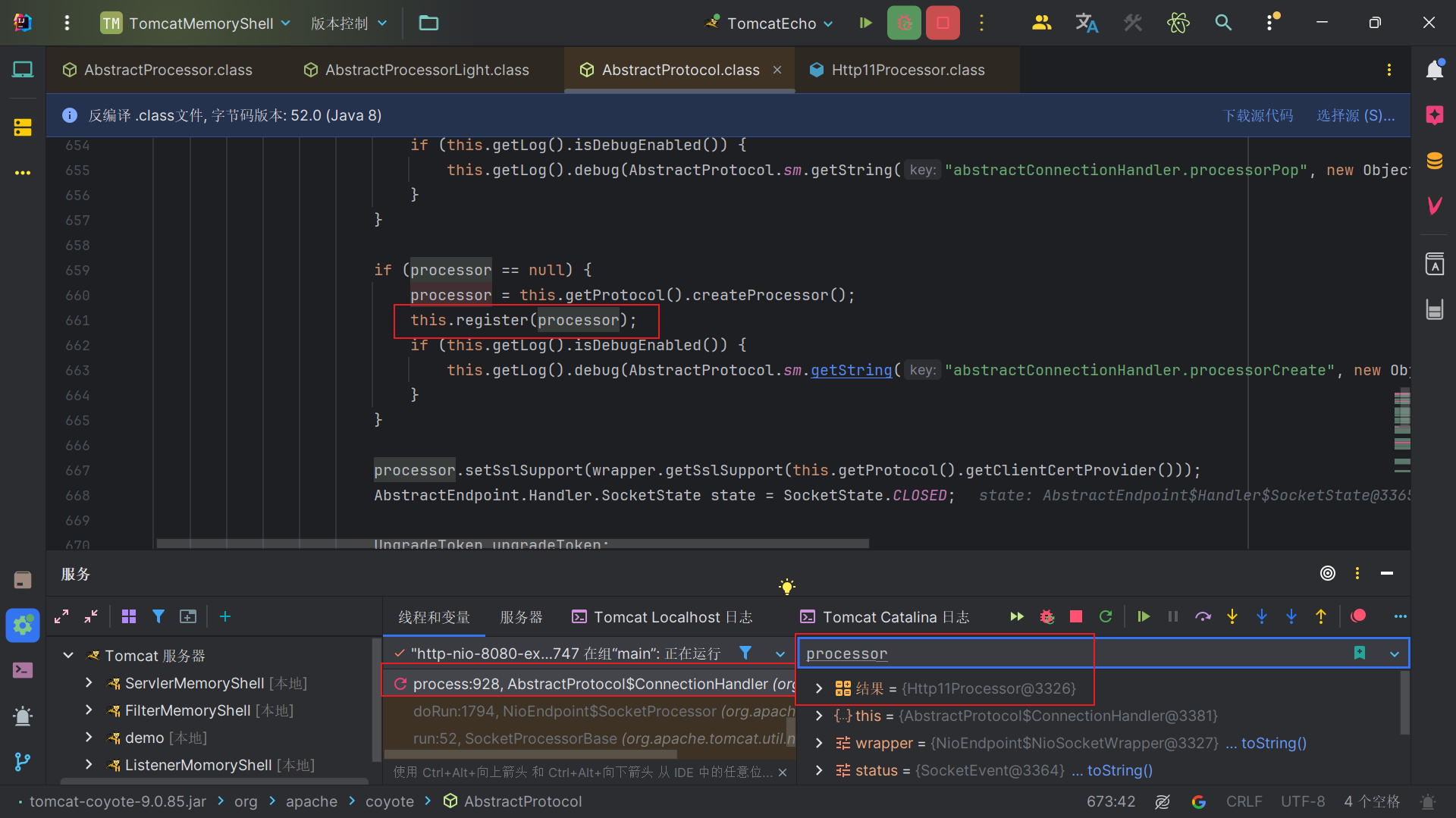This screenshot has height=818, width=1456.
Task: Open the project tool window icon
Action: pos(23,70)
